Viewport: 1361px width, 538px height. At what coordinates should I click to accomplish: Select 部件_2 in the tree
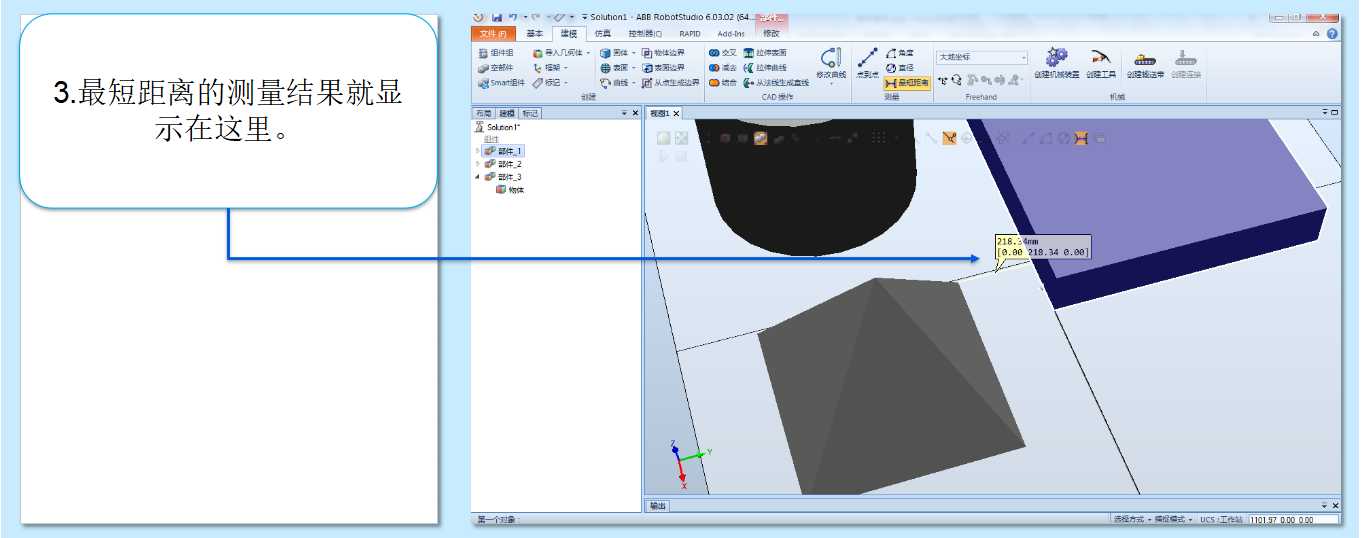(x=504, y=164)
